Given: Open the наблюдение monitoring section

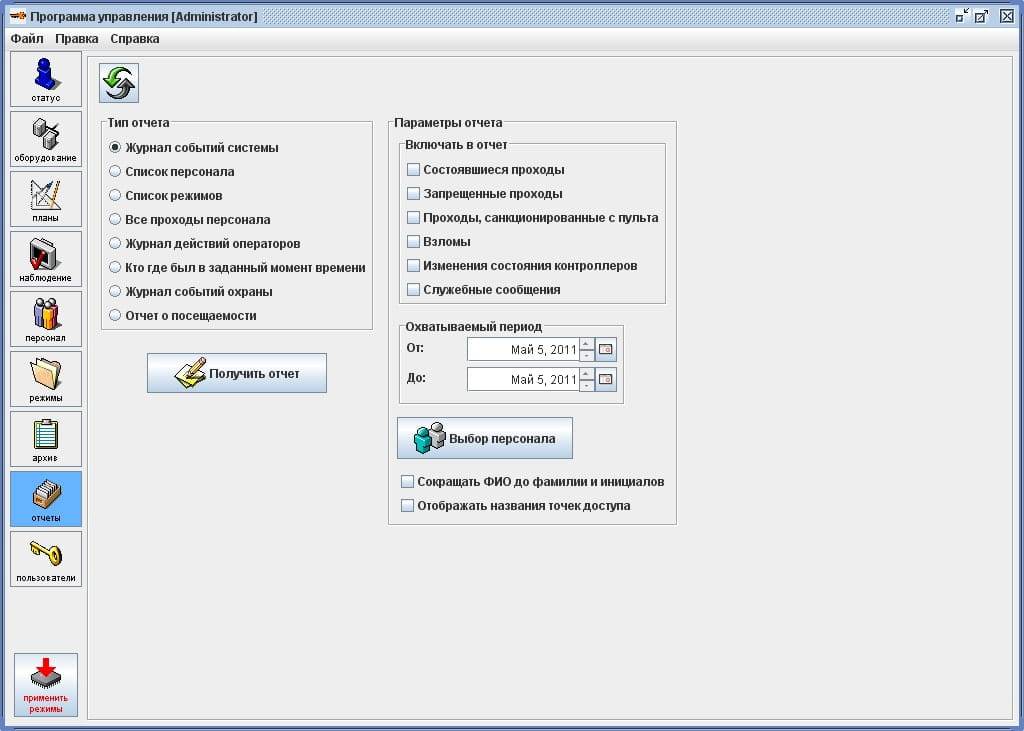Looking at the screenshot, I should (46, 259).
